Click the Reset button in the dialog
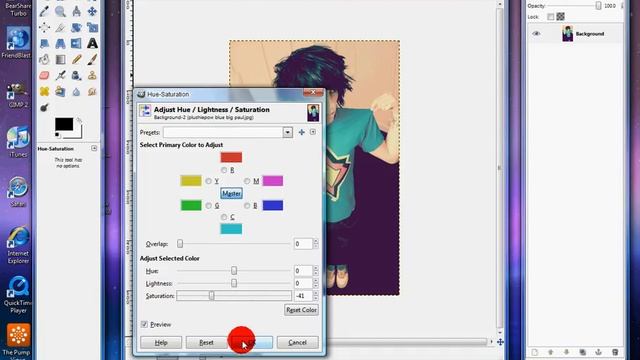This screenshot has width=640, height=360. (206, 342)
